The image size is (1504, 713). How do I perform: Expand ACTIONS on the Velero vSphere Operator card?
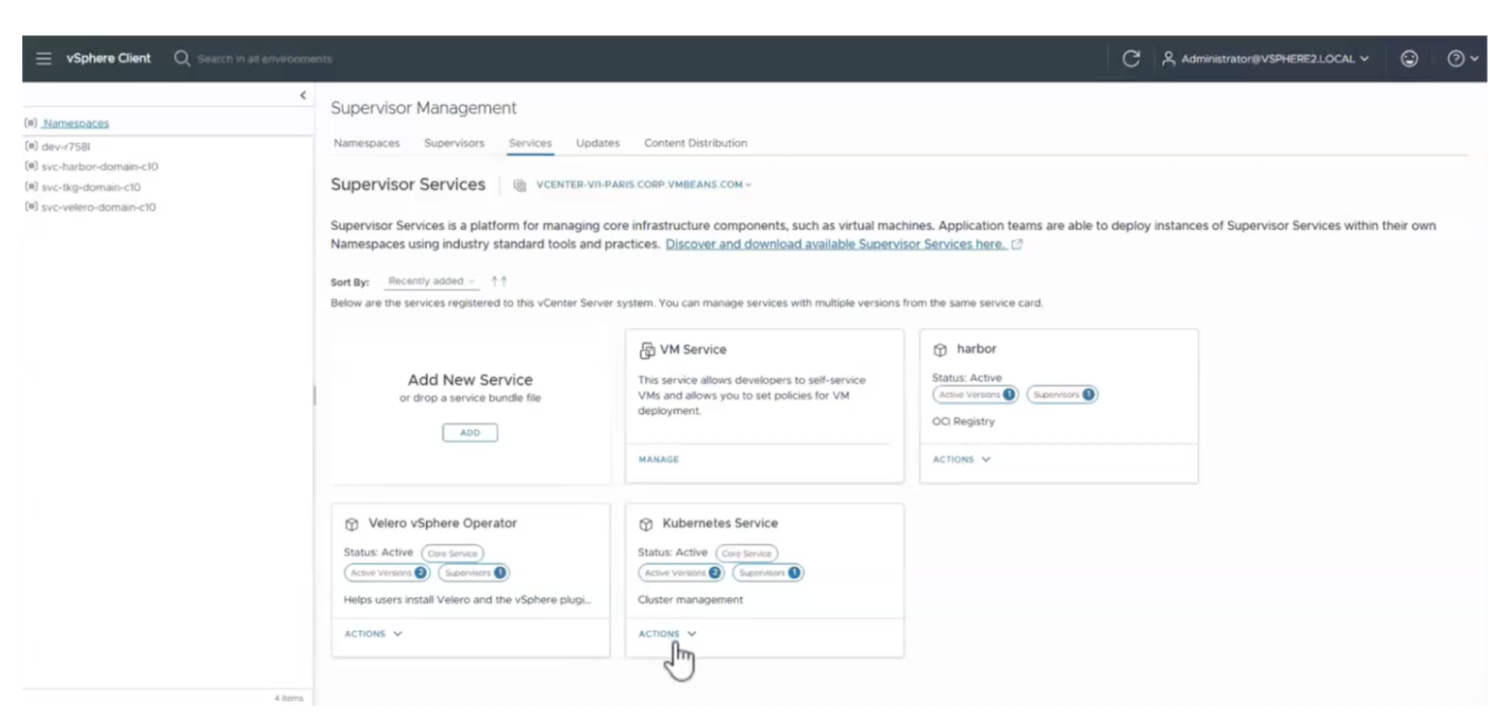(x=373, y=634)
